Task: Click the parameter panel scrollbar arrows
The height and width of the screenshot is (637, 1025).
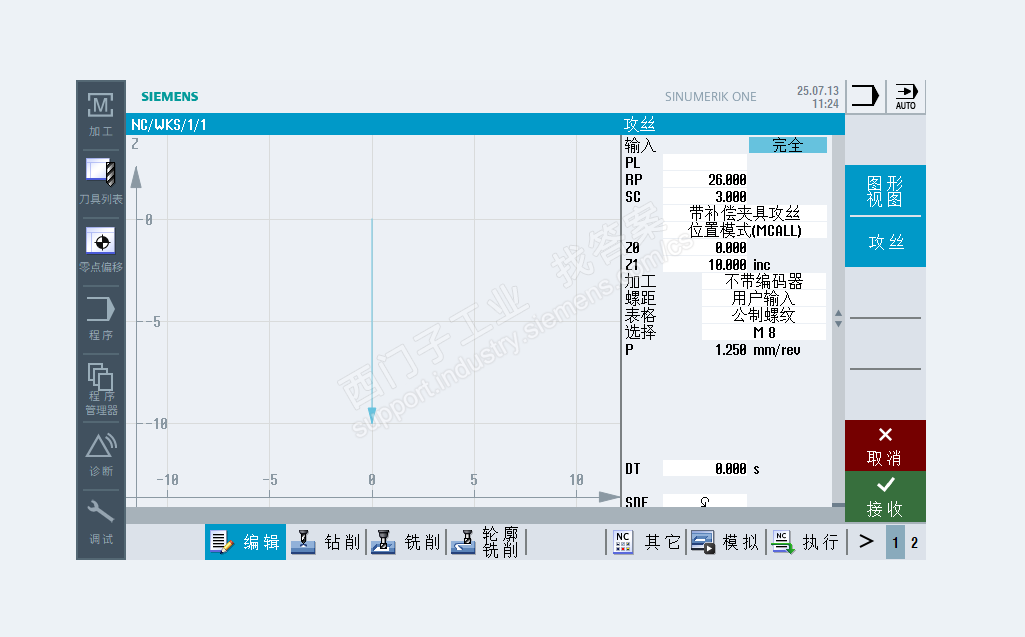Action: pyautogui.click(x=838, y=318)
